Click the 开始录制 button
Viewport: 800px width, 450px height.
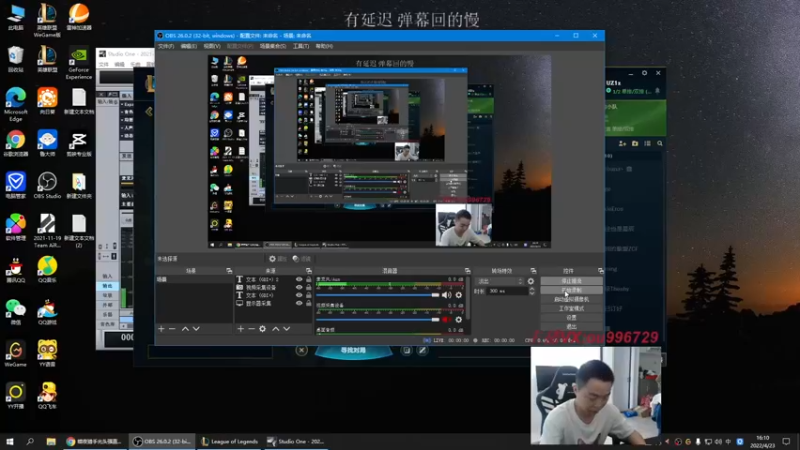tap(571, 290)
